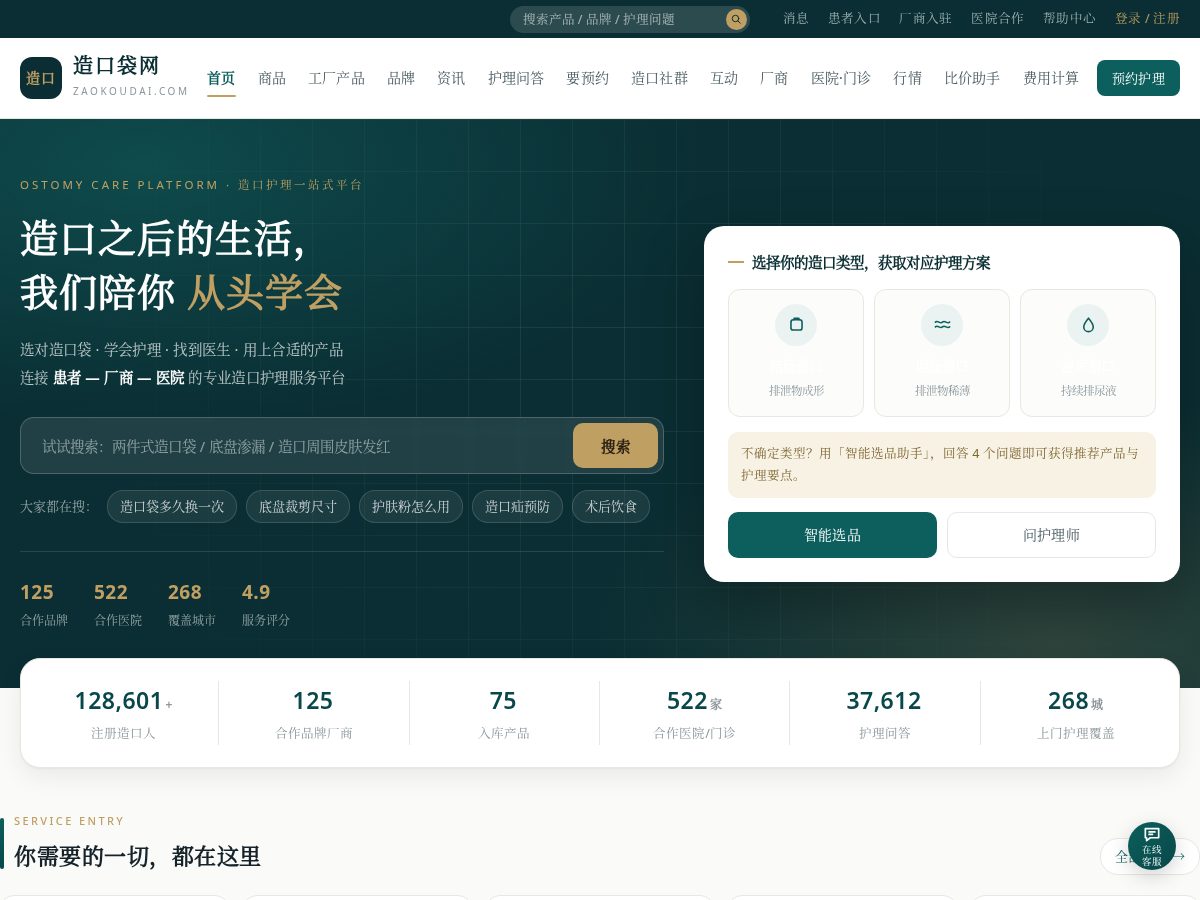This screenshot has width=1200, height=900.
Task: Select the droplet 持续排尿液 icon card
Action: point(1088,353)
